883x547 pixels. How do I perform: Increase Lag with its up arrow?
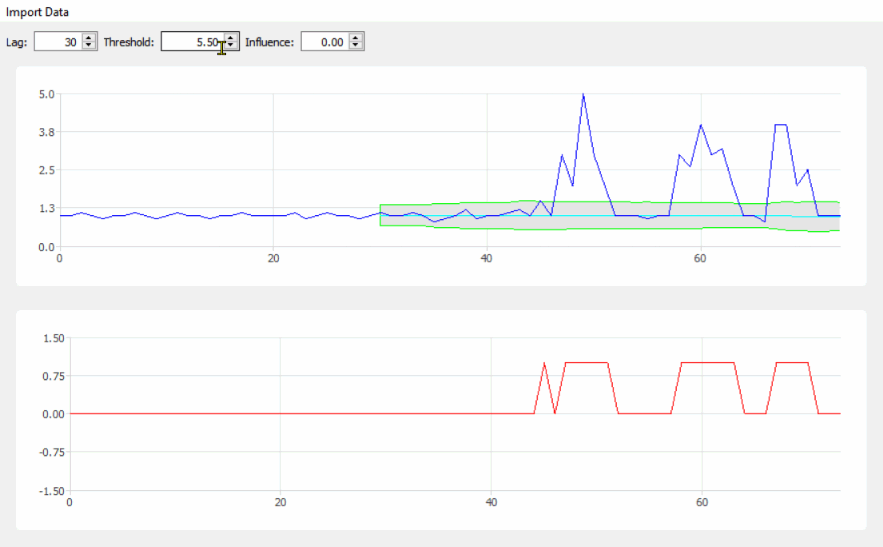[x=89, y=37]
